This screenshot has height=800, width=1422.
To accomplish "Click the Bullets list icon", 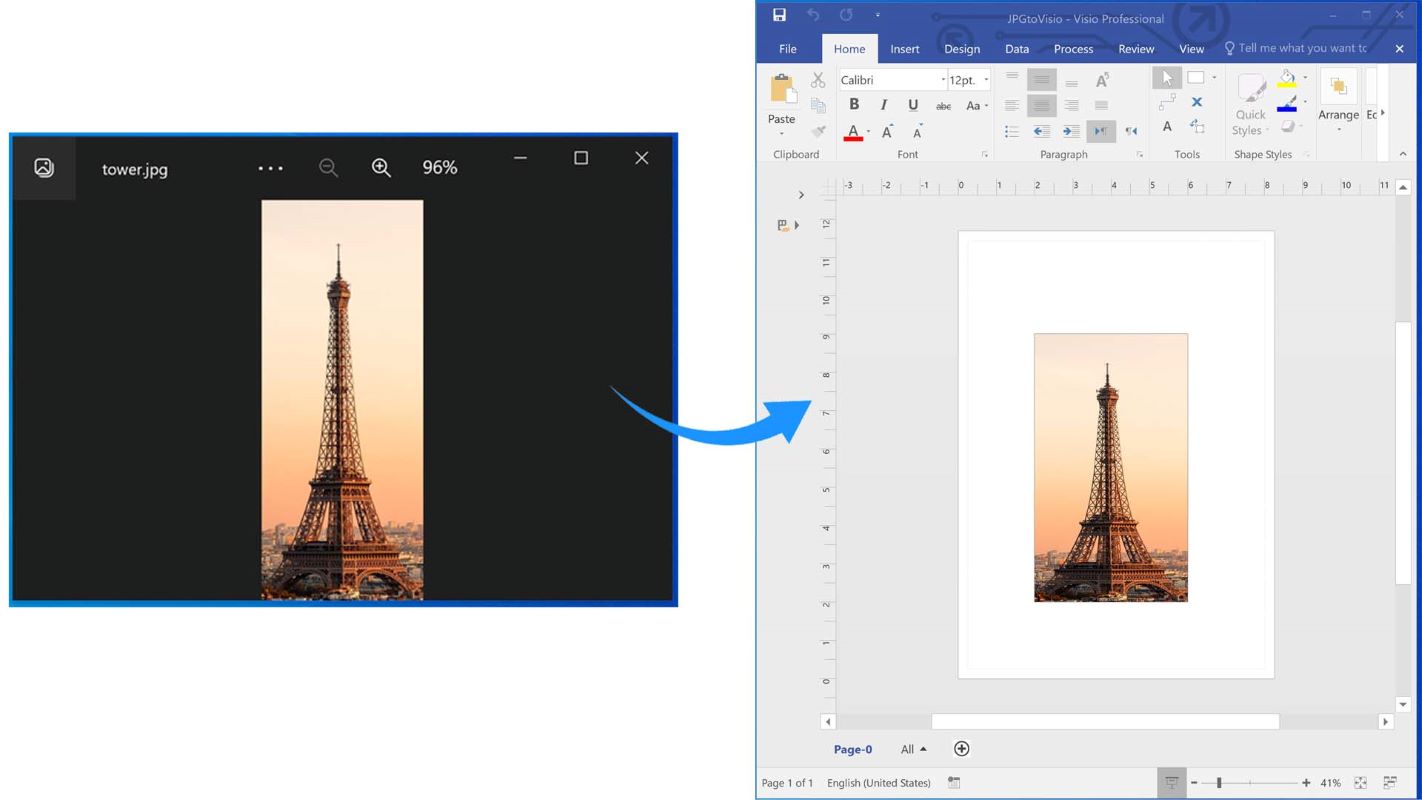I will 1011,131.
